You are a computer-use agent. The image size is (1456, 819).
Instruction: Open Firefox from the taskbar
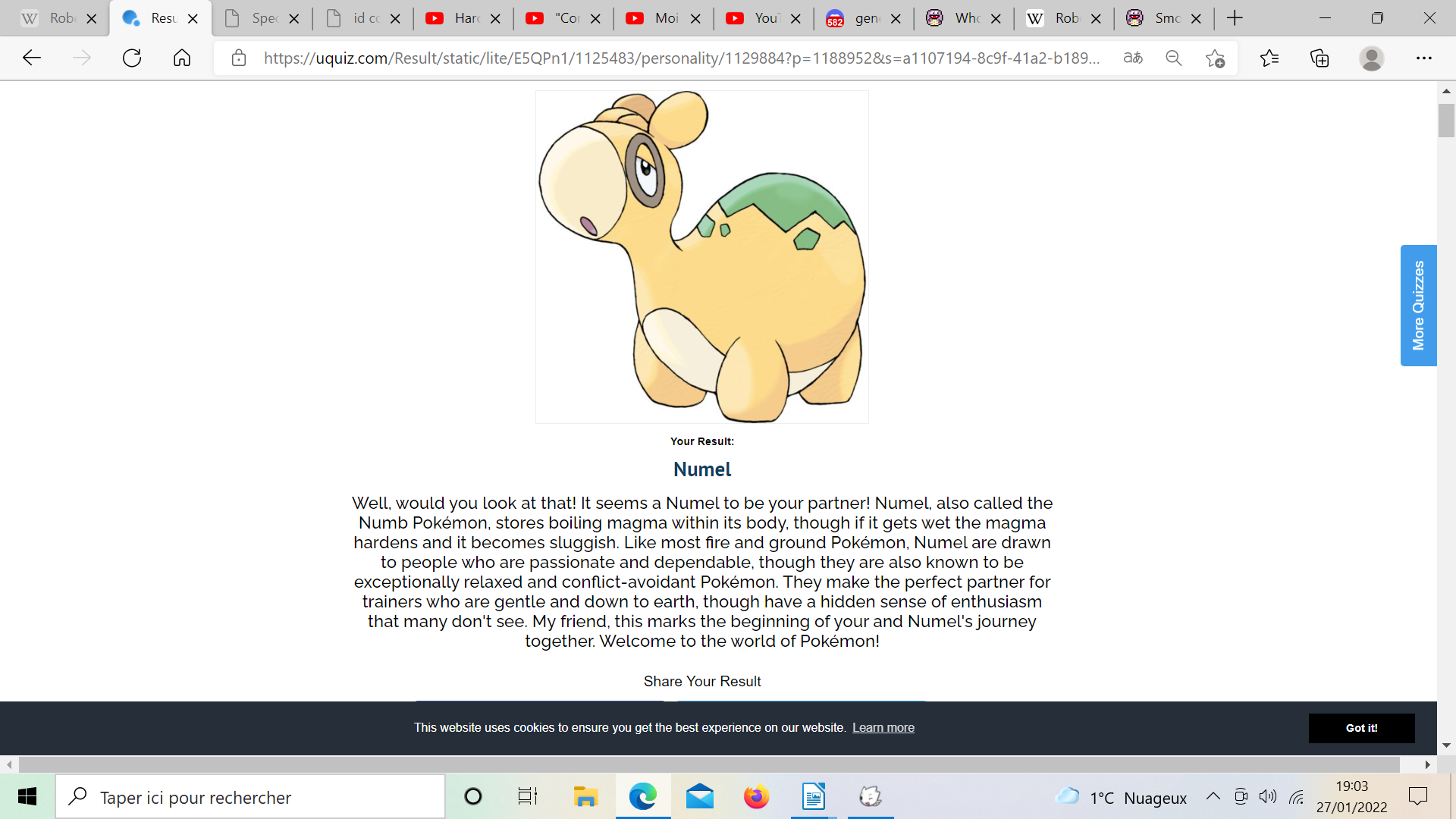coord(756,797)
